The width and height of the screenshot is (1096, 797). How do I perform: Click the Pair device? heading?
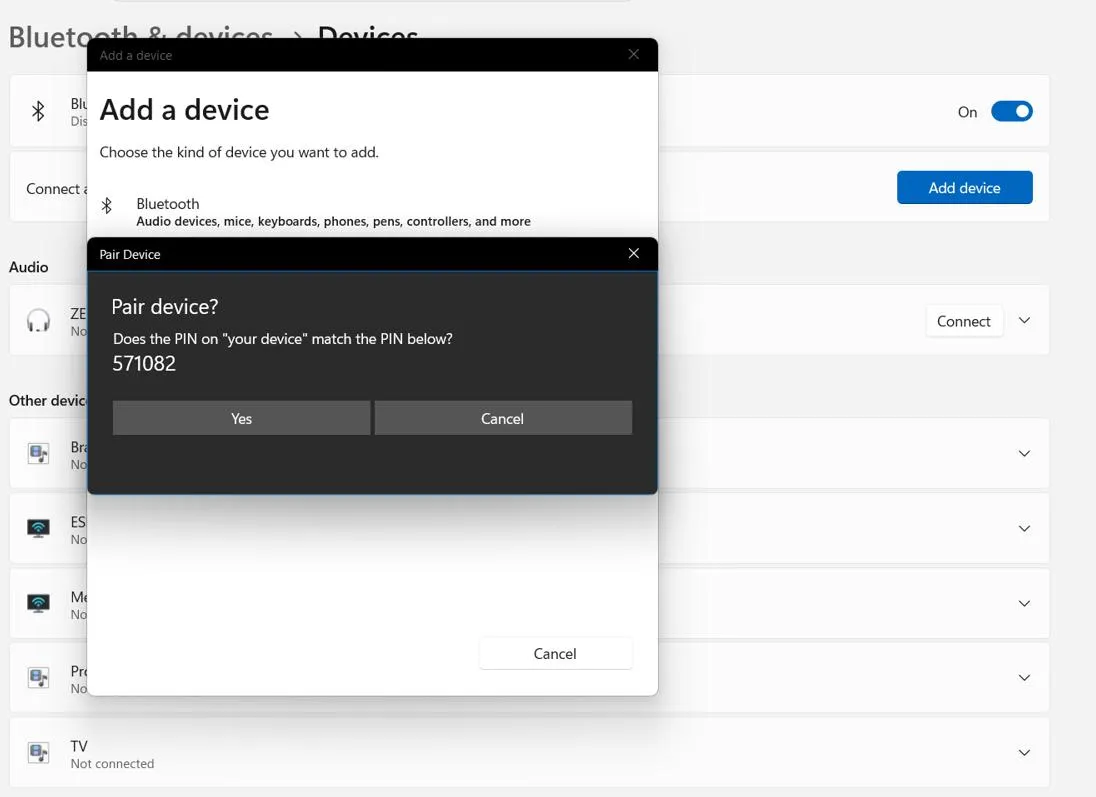click(x=165, y=306)
